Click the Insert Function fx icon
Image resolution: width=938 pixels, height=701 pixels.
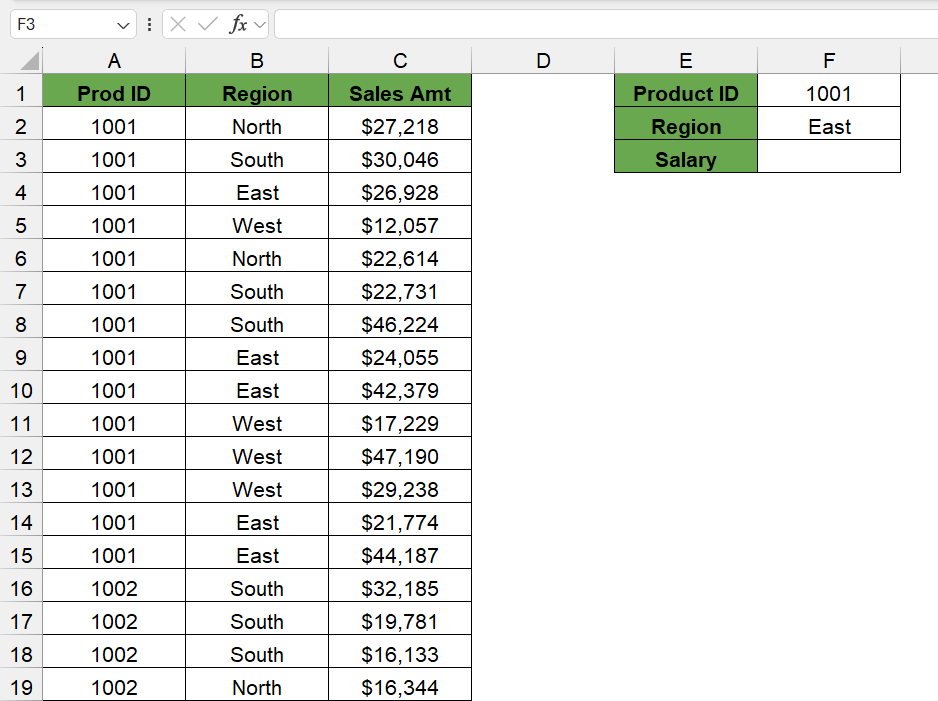click(x=238, y=25)
